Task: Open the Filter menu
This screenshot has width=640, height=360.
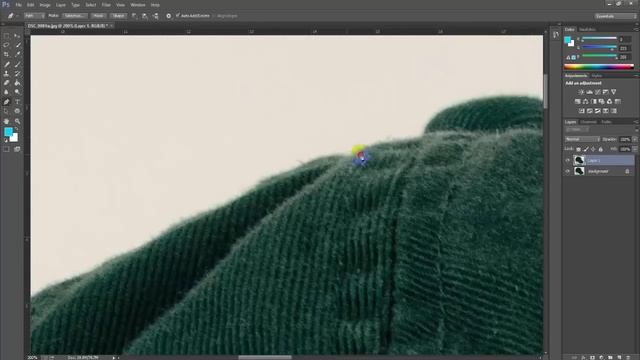Action: 106,5
